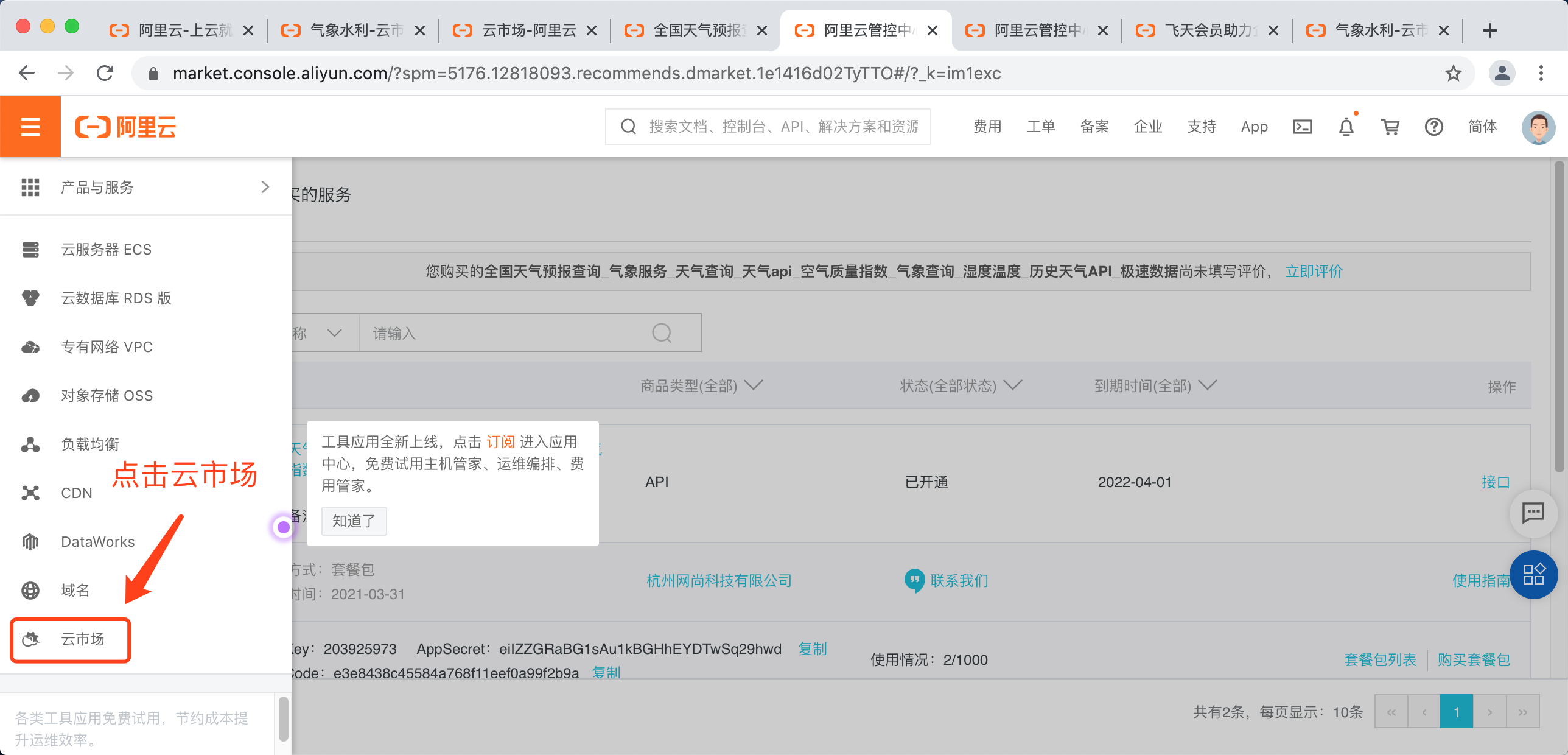Image resolution: width=1568 pixels, height=755 pixels.
Task: Expand 产品与服务 submenu chevron
Action: point(265,187)
